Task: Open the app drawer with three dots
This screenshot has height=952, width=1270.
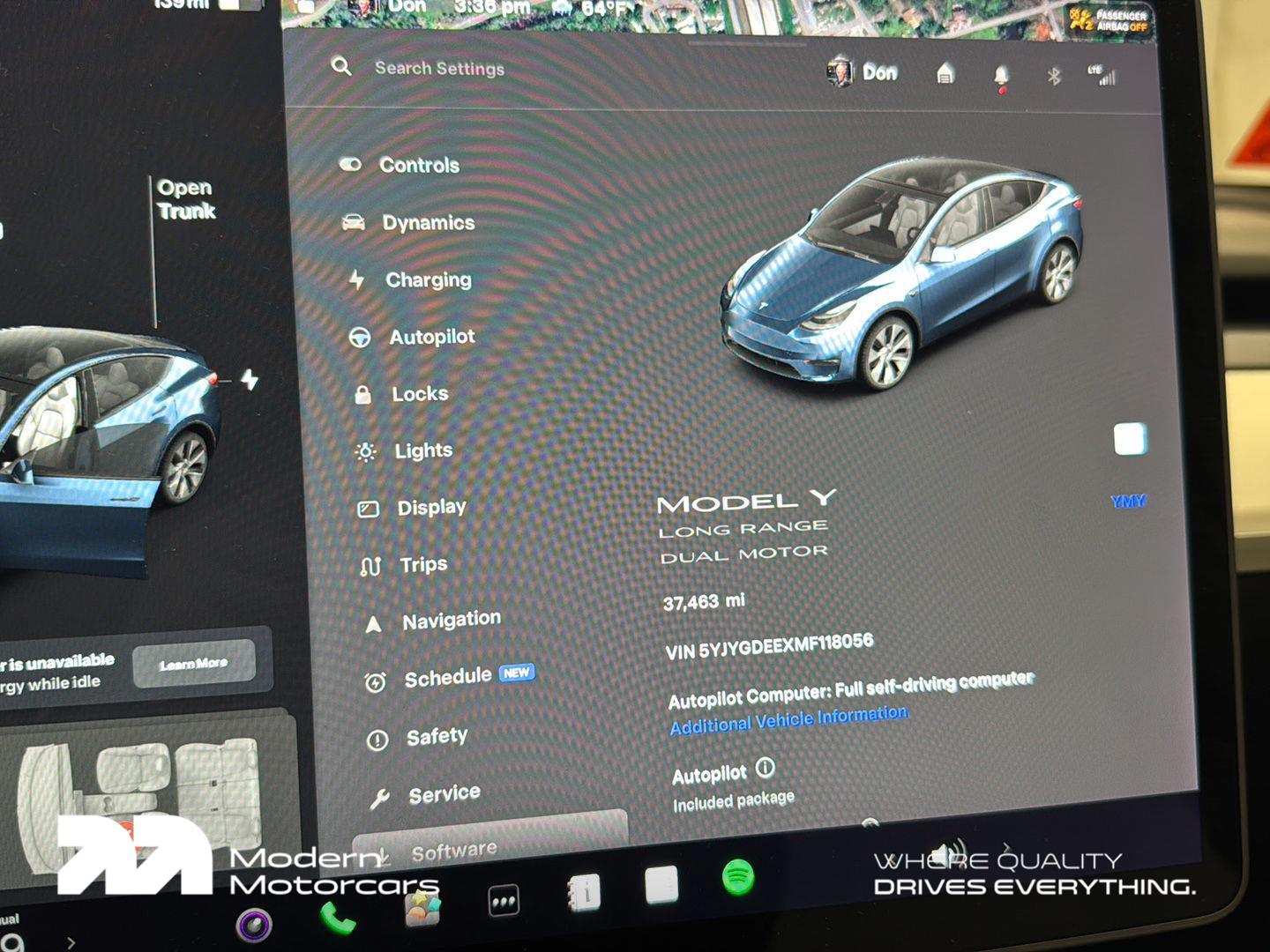Action: pyautogui.click(x=504, y=900)
